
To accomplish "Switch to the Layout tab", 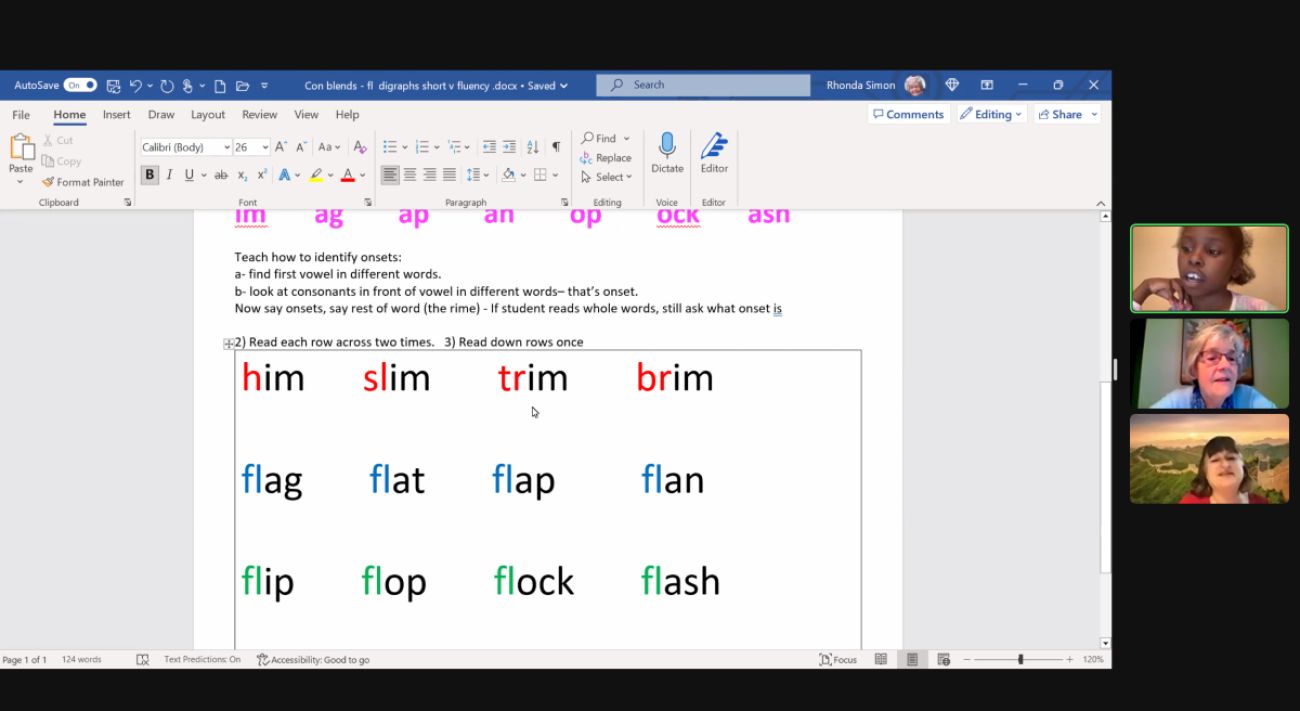I will point(208,115).
